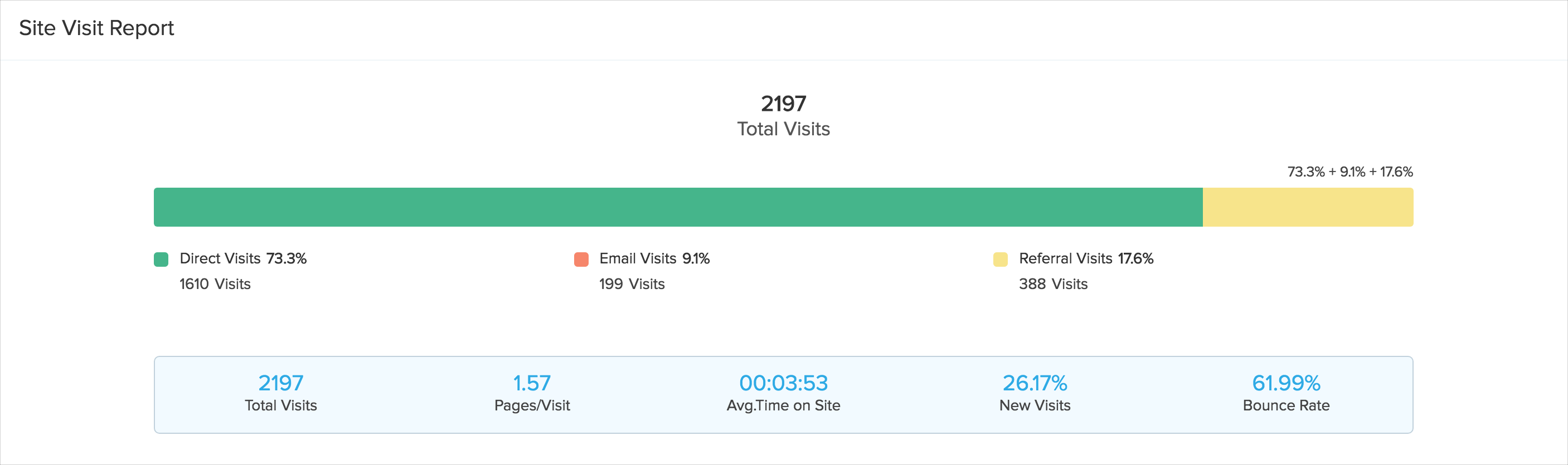Click the percentage sum text above the bar
This screenshot has height=465, width=1568.
1349,172
